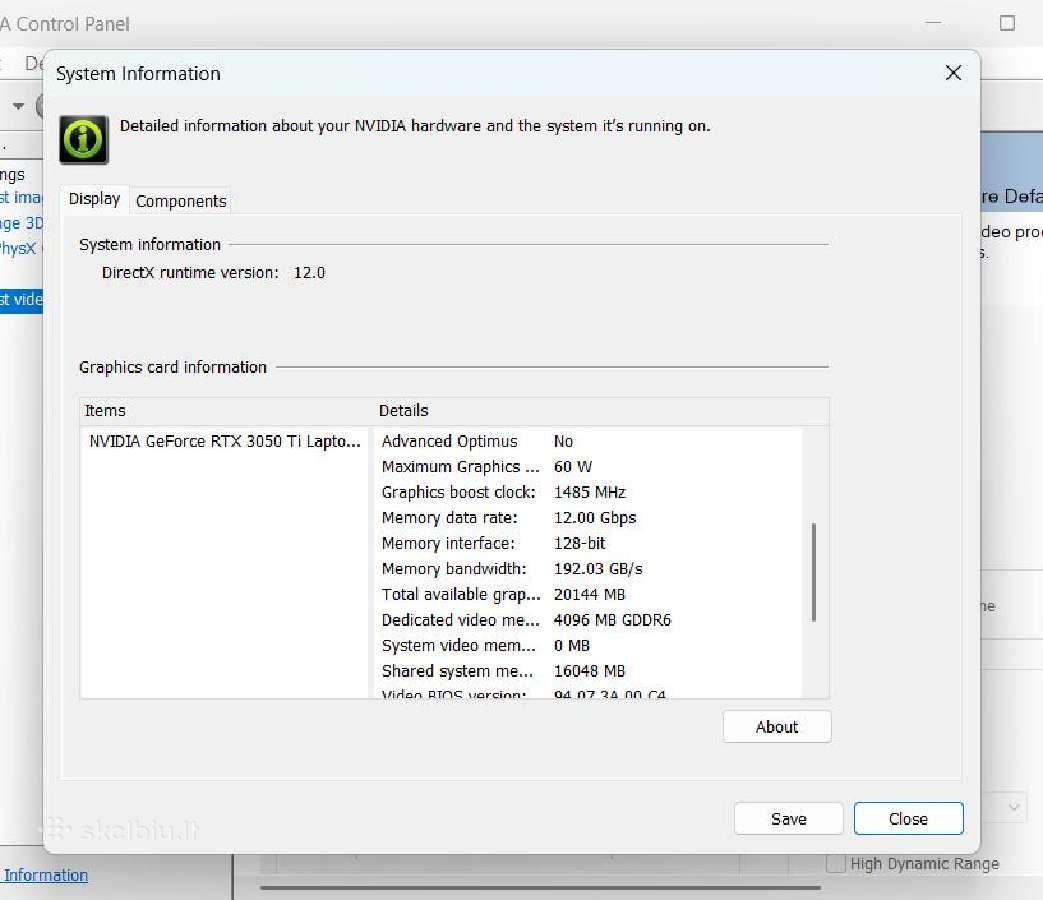
Task: Save the system information
Action: 789,819
